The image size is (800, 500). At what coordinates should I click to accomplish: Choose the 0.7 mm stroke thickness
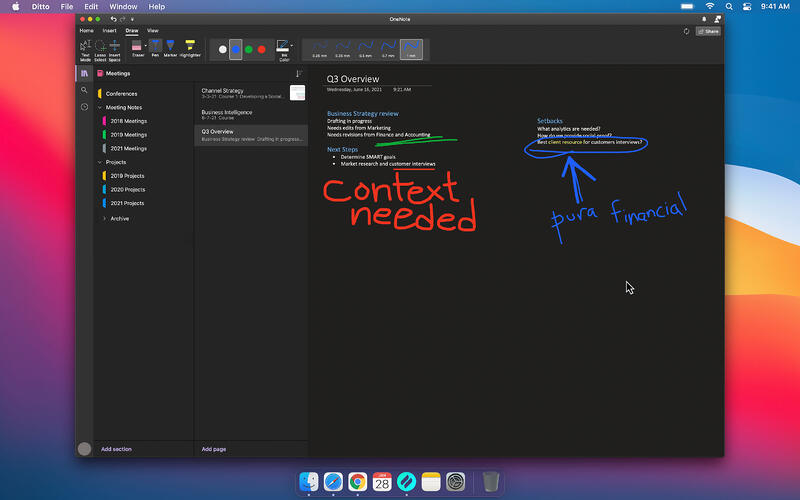coord(388,49)
